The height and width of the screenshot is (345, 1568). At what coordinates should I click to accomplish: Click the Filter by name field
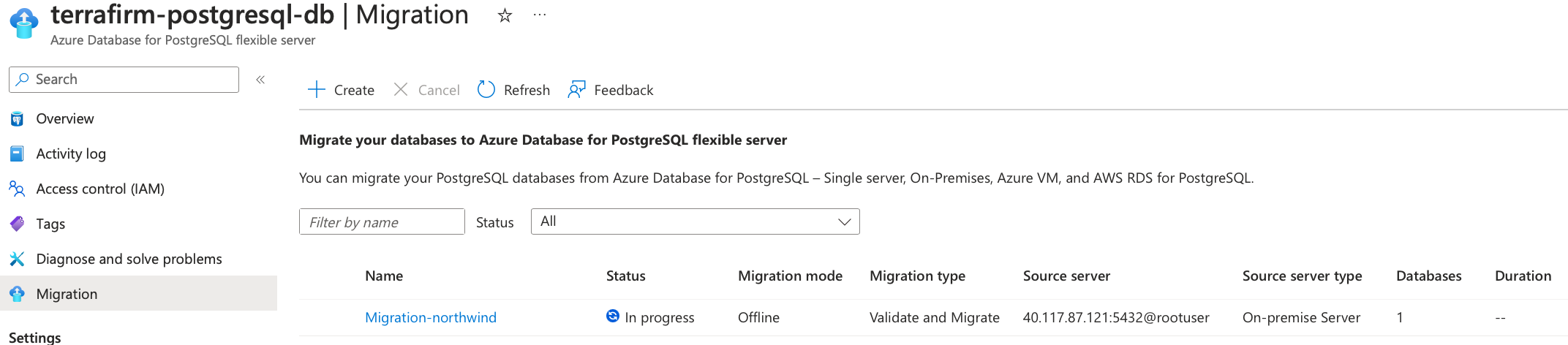382,222
